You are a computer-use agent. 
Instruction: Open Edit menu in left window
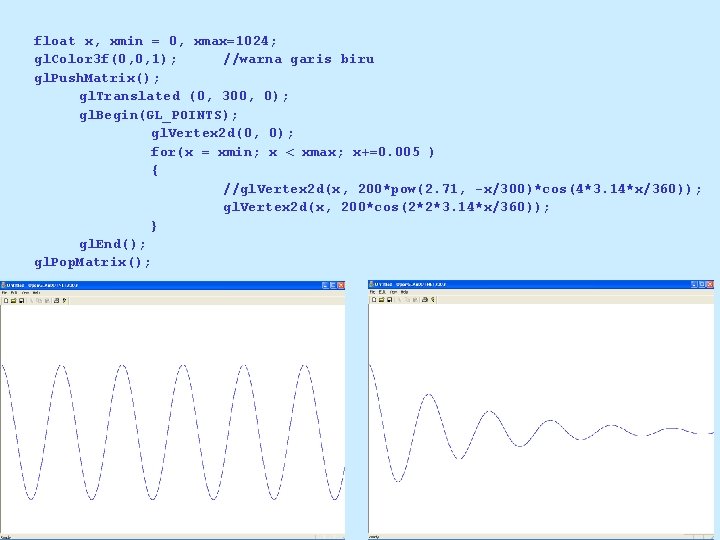click(x=14, y=292)
